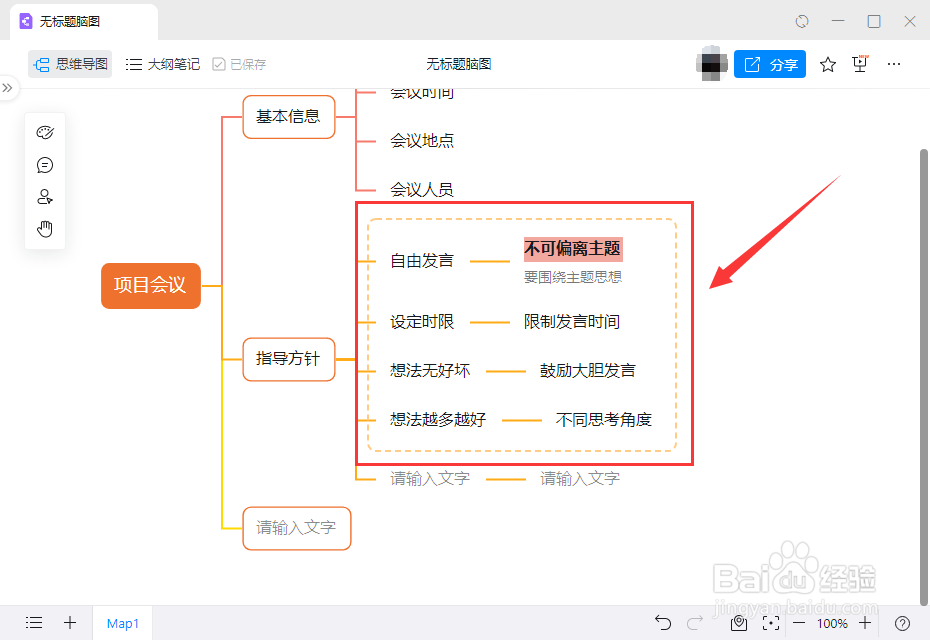Open the sheet list menu
The height and width of the screenshot is (640, 930).
(33, 623)
